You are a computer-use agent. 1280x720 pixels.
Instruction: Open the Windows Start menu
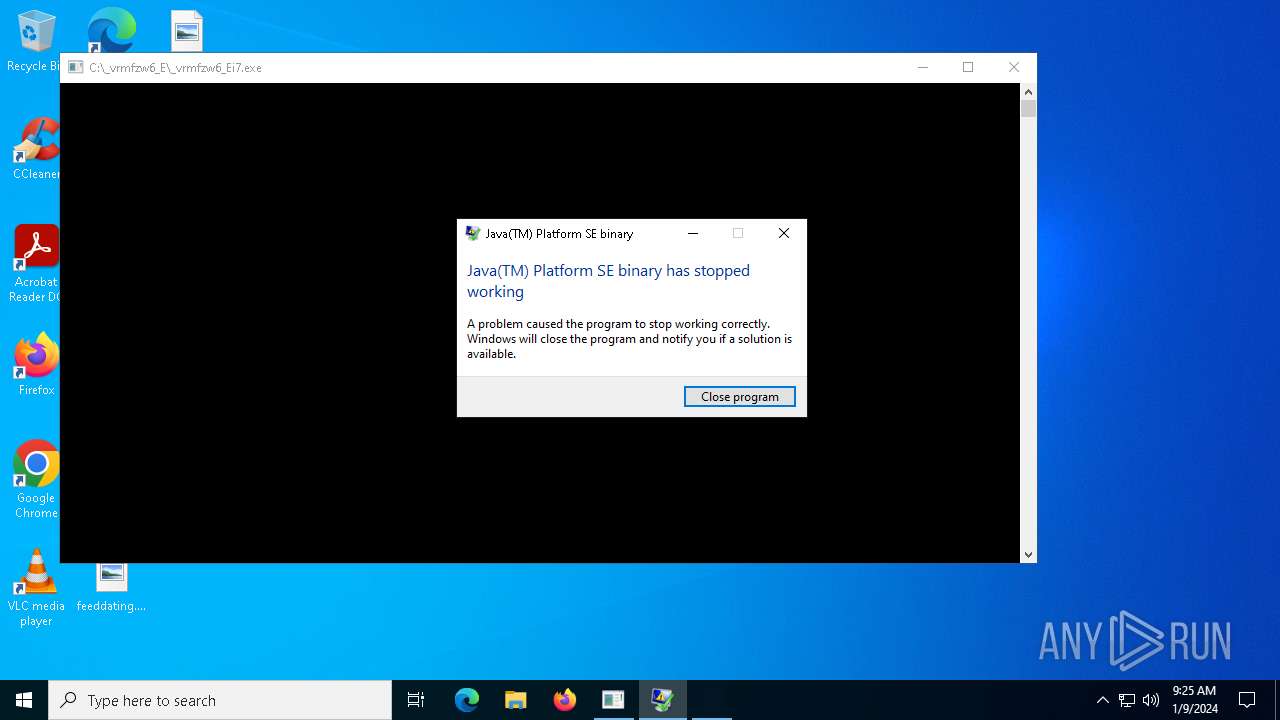coord(24,700)
